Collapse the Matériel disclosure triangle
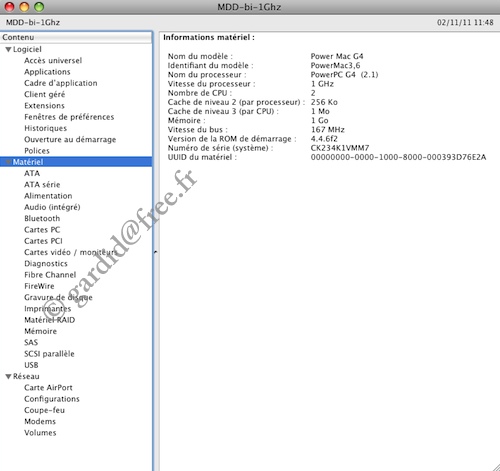Screen dimensions: 500x471 click(x=9, y=162)
